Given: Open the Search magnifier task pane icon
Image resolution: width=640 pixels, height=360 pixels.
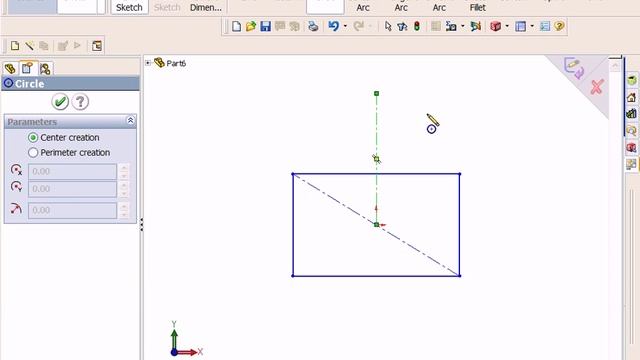Looking at the screenshot, I should (x=631, y=131).
